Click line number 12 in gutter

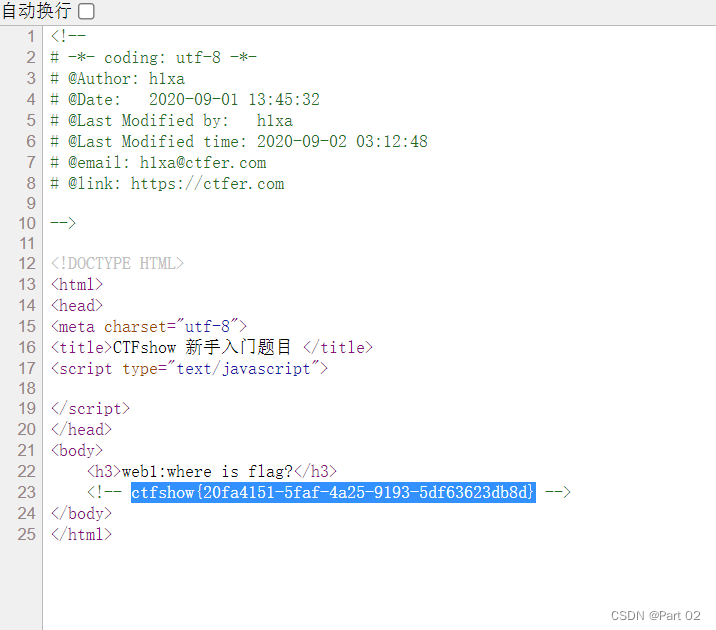point(26,263)
